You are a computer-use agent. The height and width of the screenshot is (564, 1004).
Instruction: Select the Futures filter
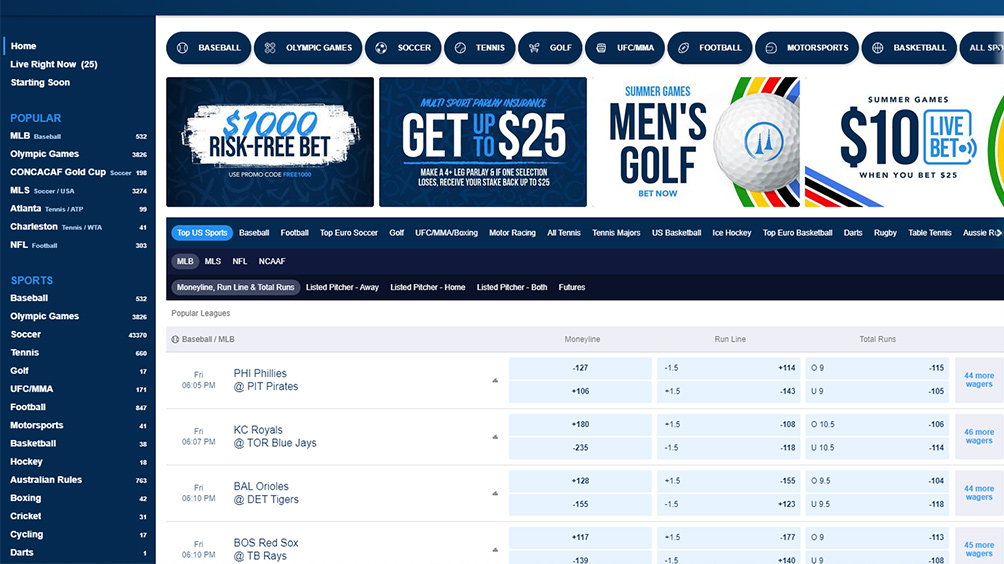pos(572,287)
